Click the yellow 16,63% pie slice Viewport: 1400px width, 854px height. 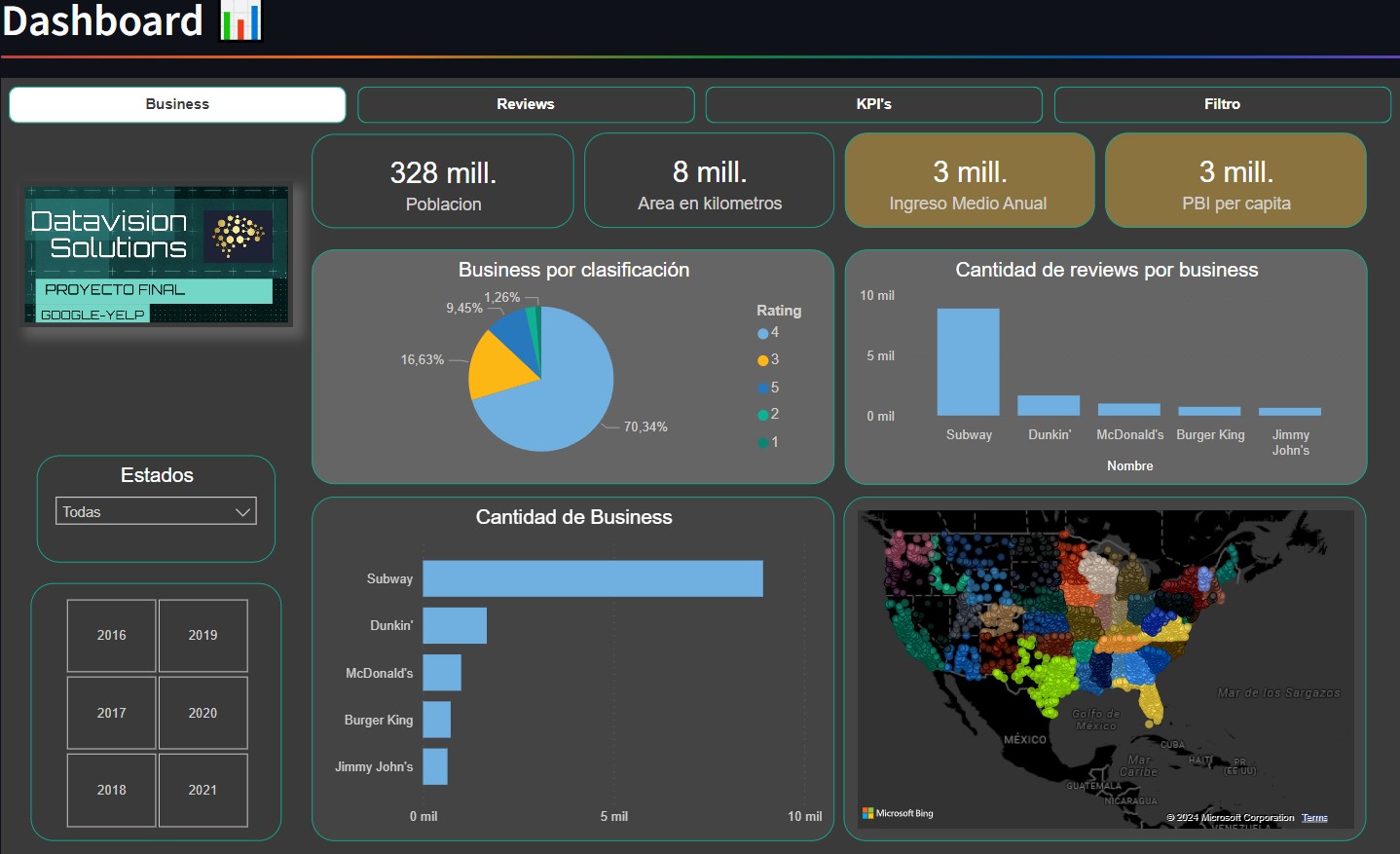497,368
